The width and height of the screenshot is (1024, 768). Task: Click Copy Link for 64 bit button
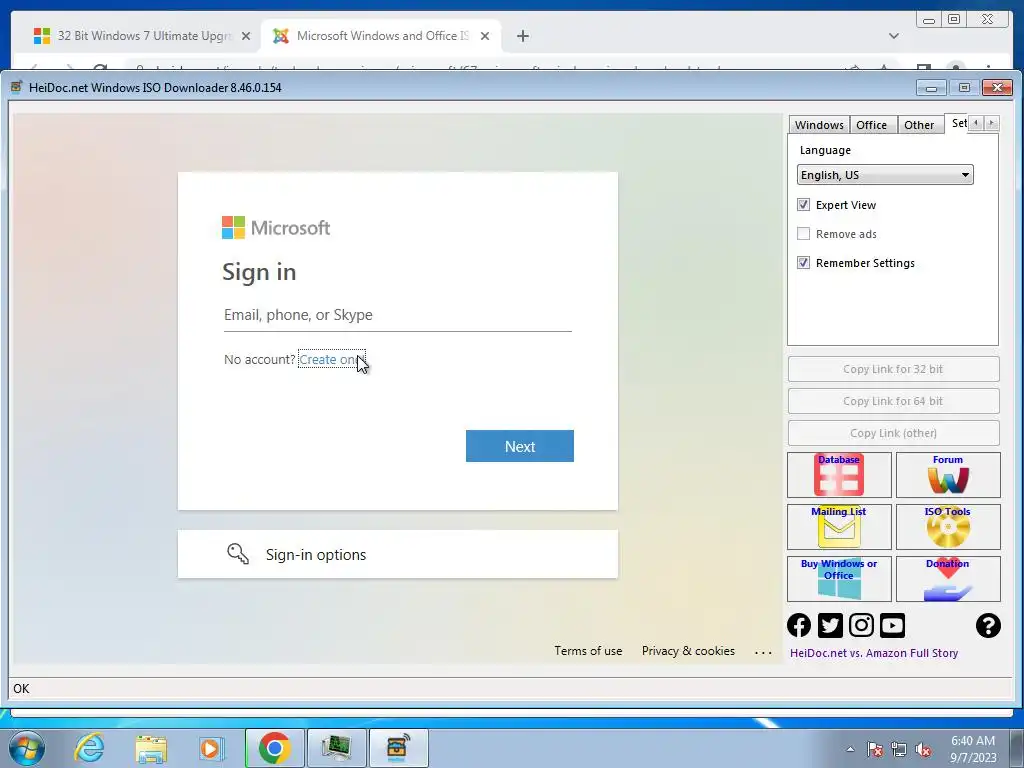point(893,401)
